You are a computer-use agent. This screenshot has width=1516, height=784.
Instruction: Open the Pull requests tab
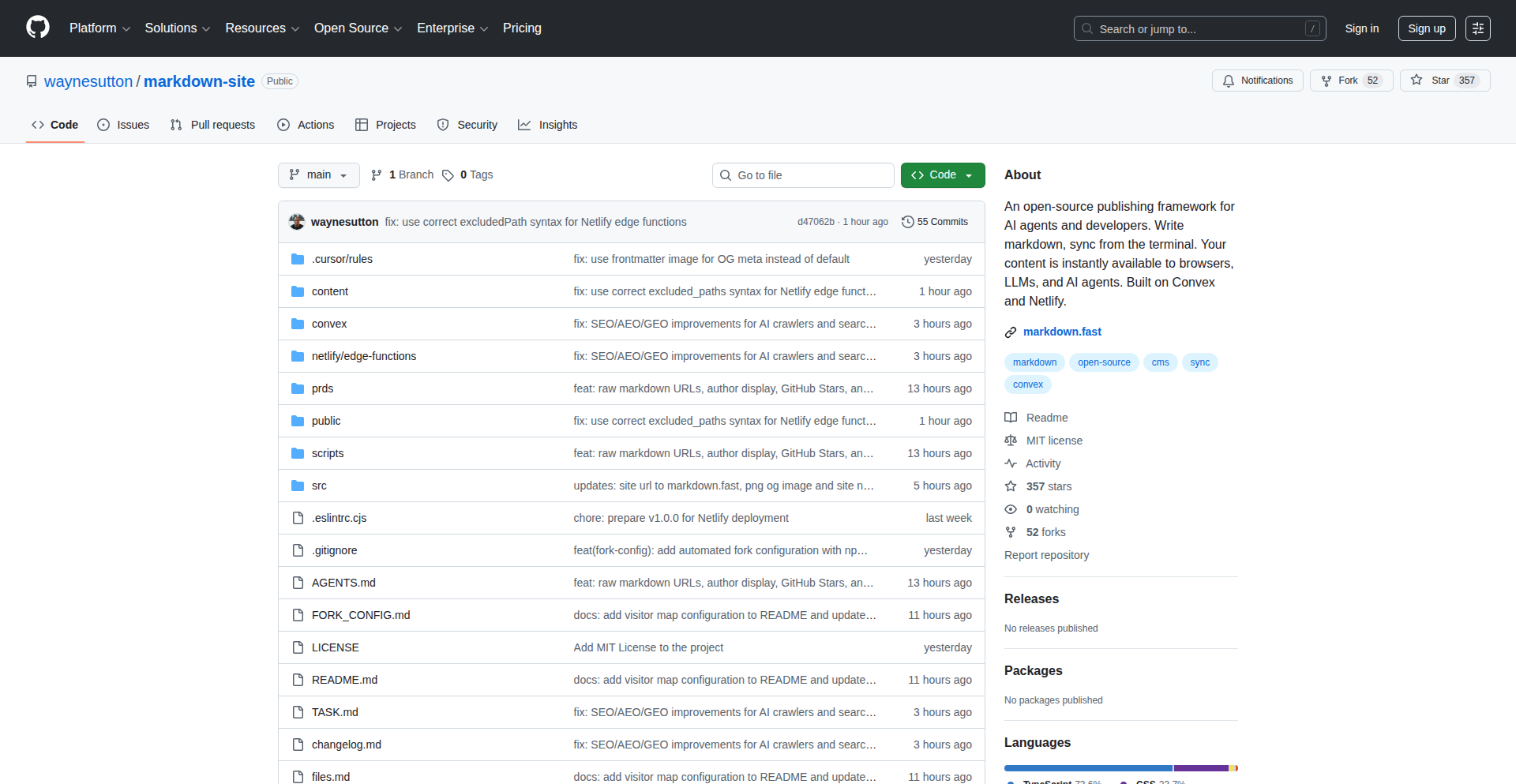click(213, 125)
